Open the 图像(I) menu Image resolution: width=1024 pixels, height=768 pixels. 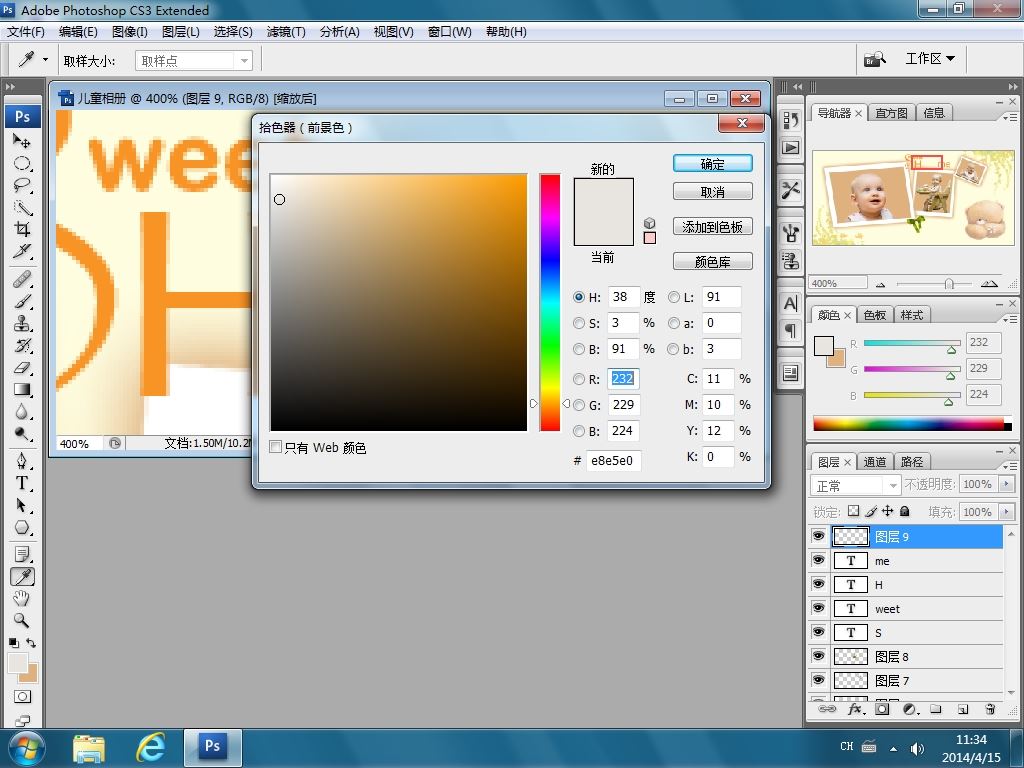[x=130, y=31]
